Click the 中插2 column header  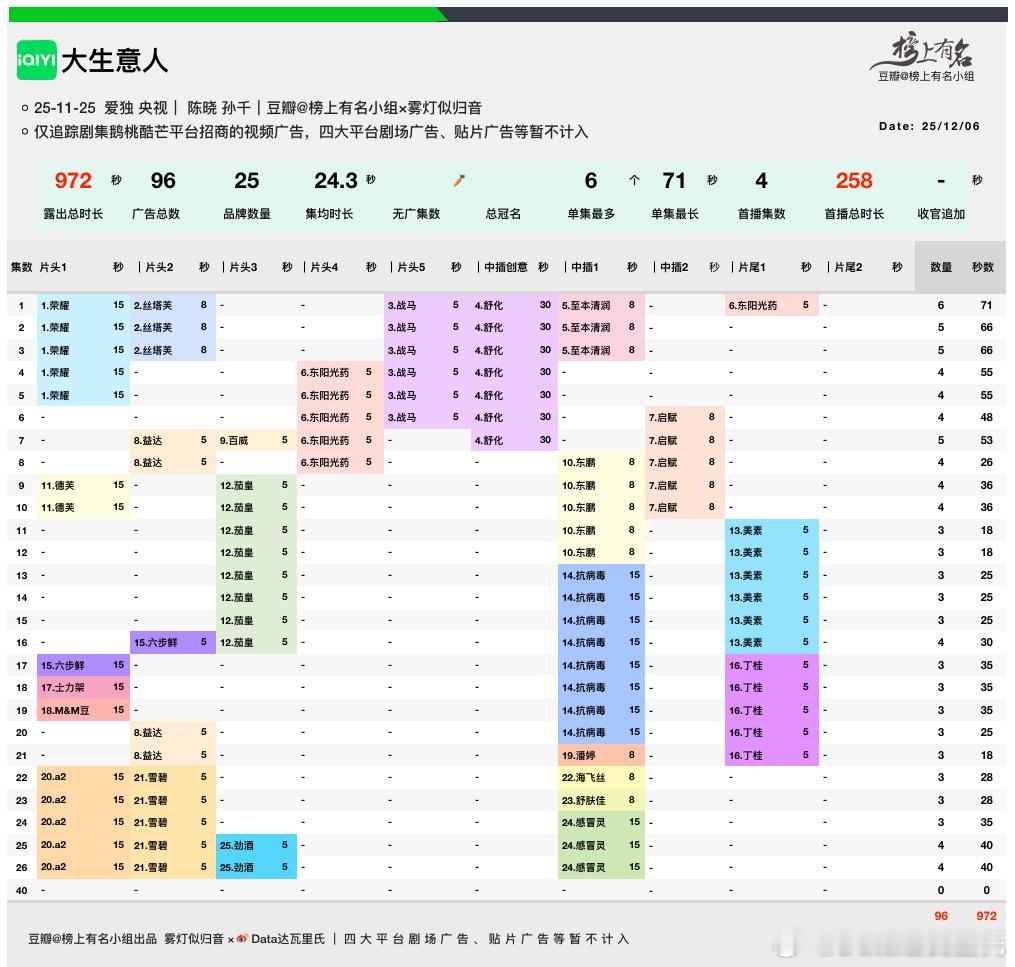click(x=674, y=267)
